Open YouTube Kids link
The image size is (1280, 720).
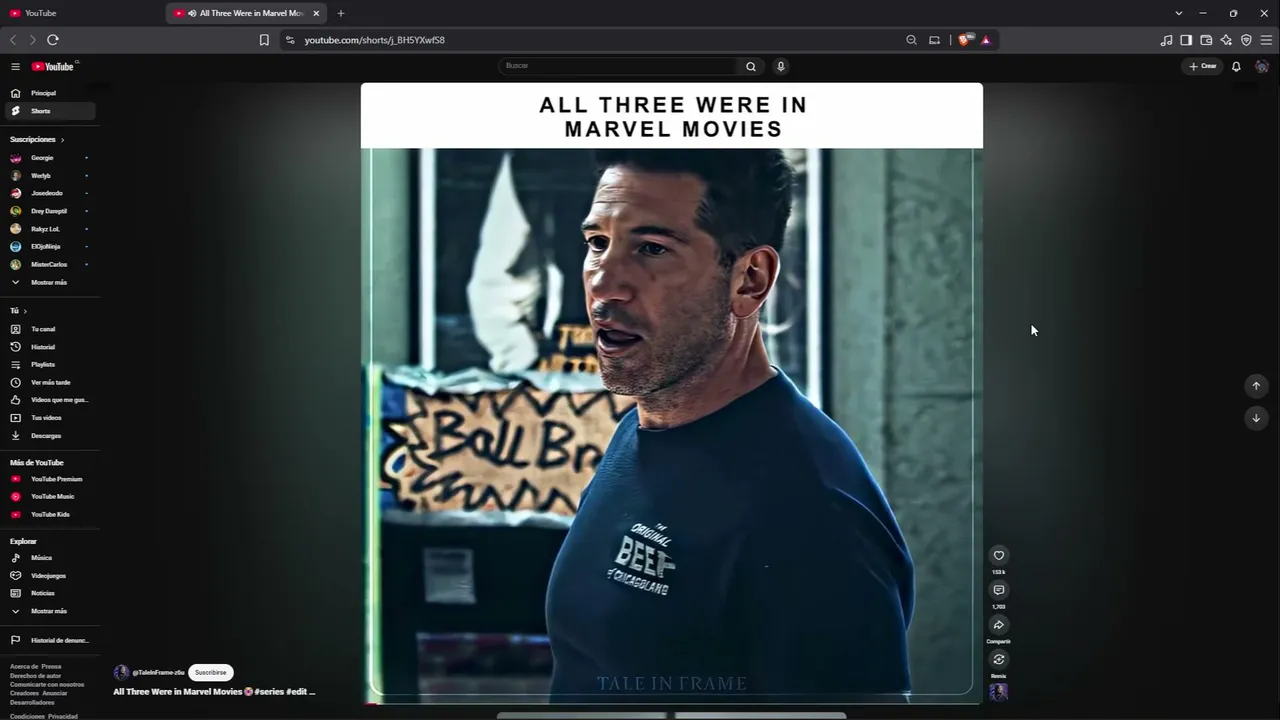click(51, 515)
